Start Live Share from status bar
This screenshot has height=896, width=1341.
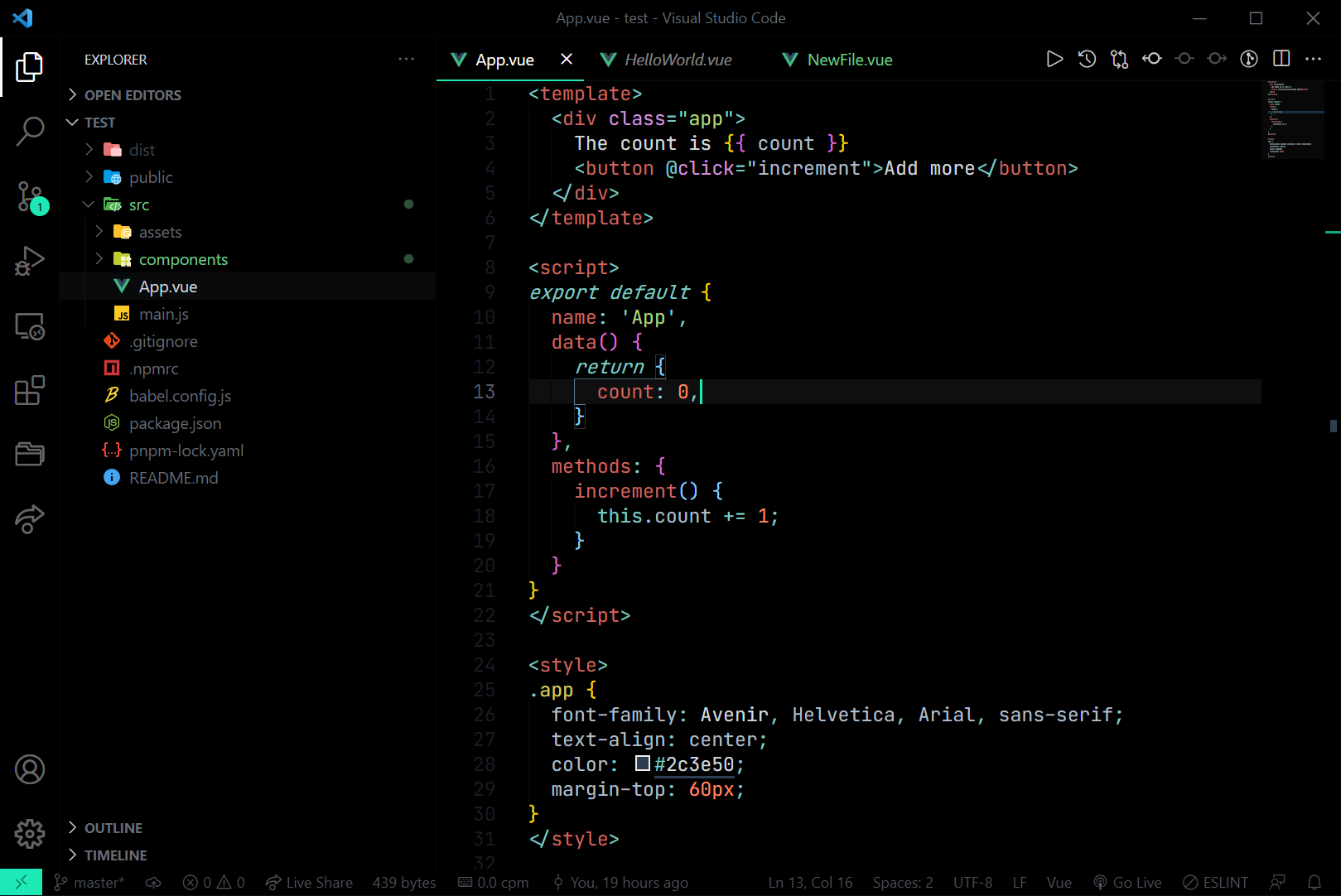click(309, 883)
